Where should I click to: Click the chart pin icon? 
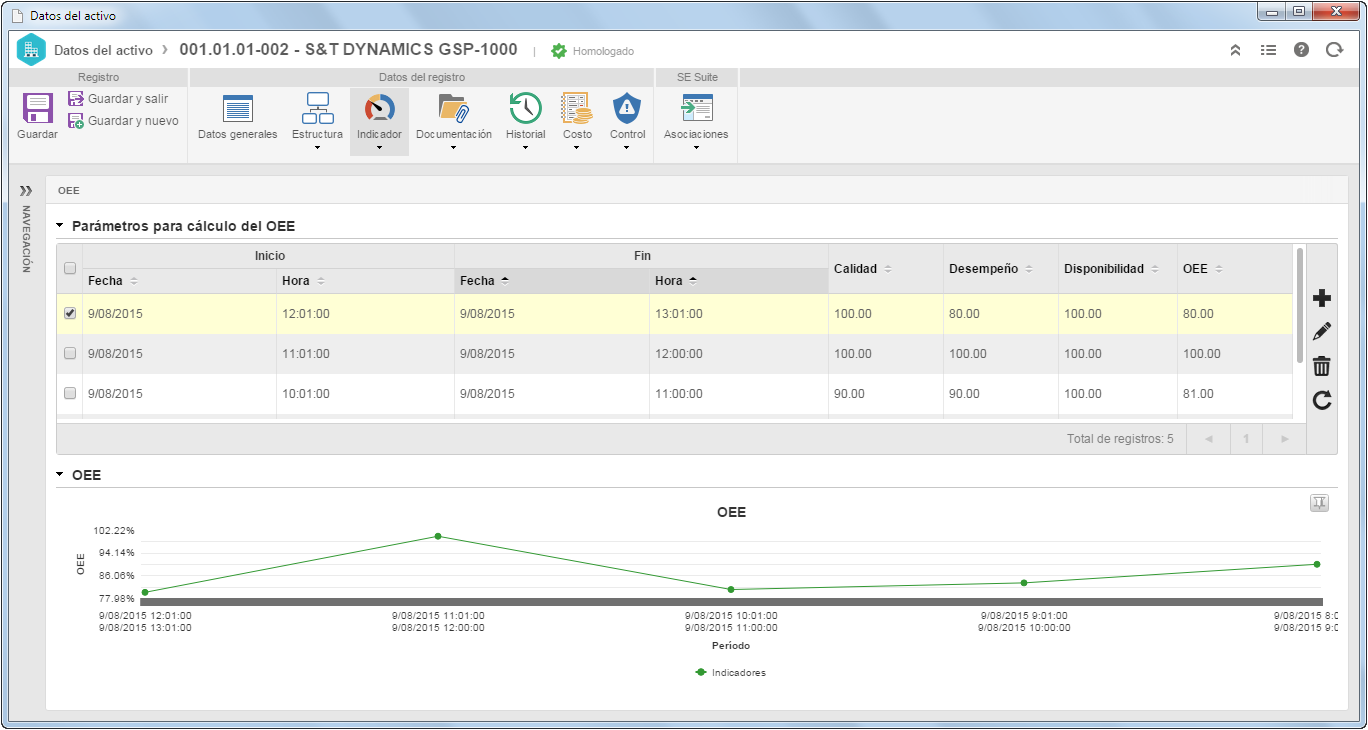point(1319,503)
